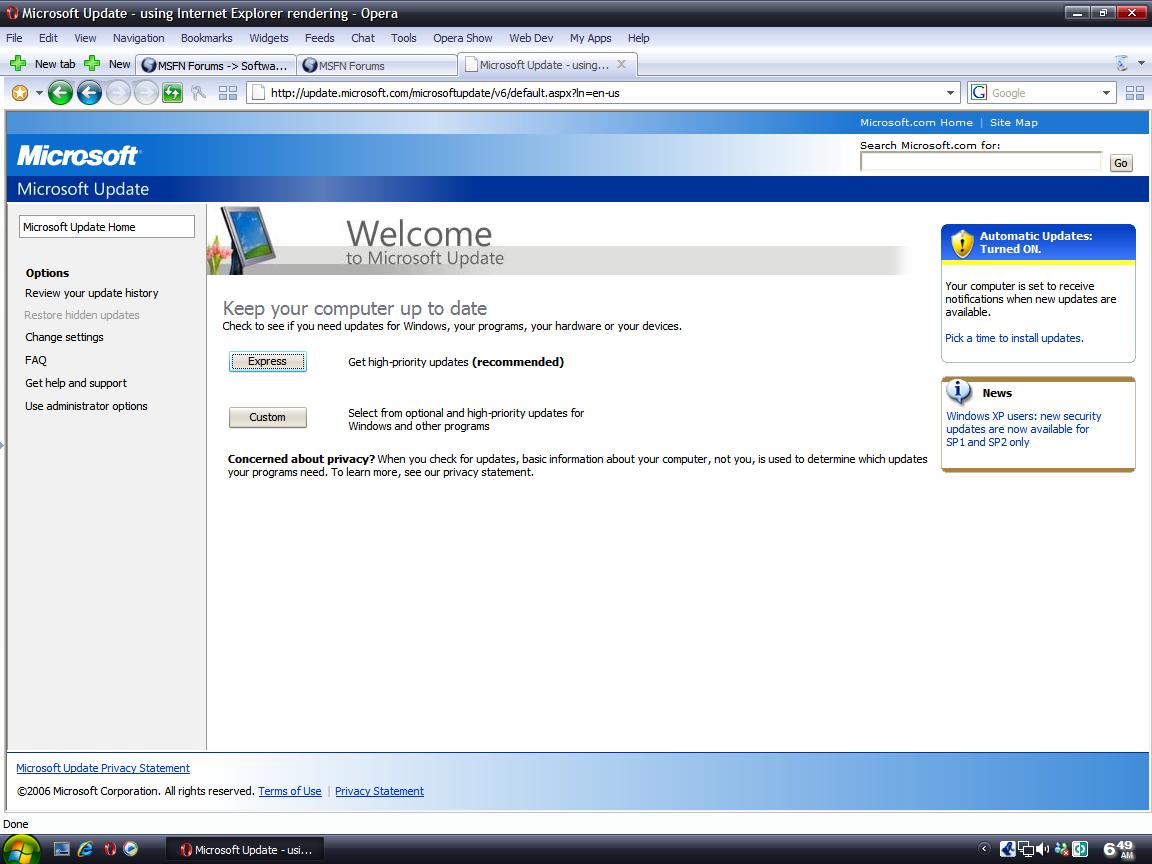
Task: Click the green tray icon beside the clock
Action: pos(1080,849)
